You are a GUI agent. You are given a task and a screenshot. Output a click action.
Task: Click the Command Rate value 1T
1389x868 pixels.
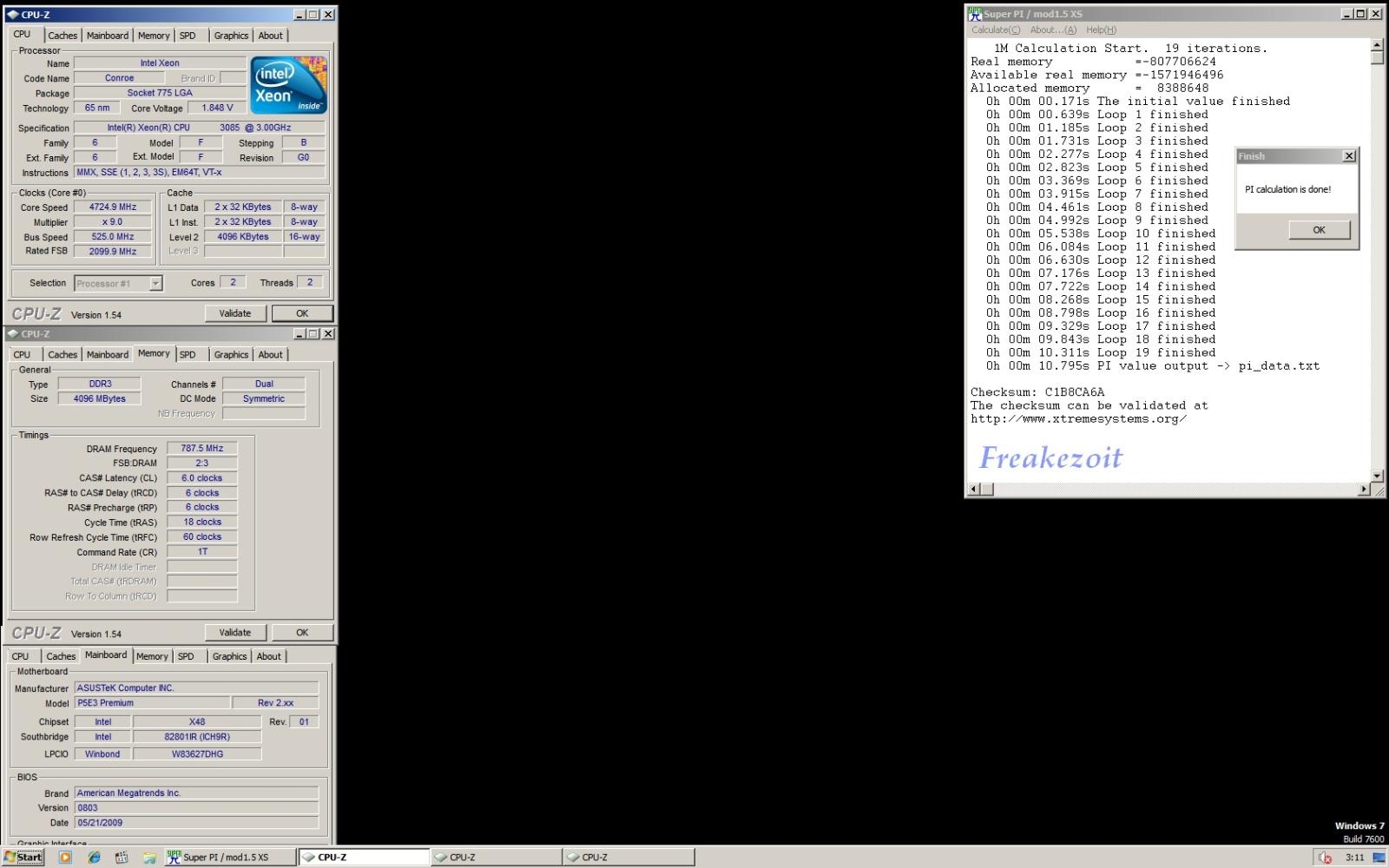point(202,552)
